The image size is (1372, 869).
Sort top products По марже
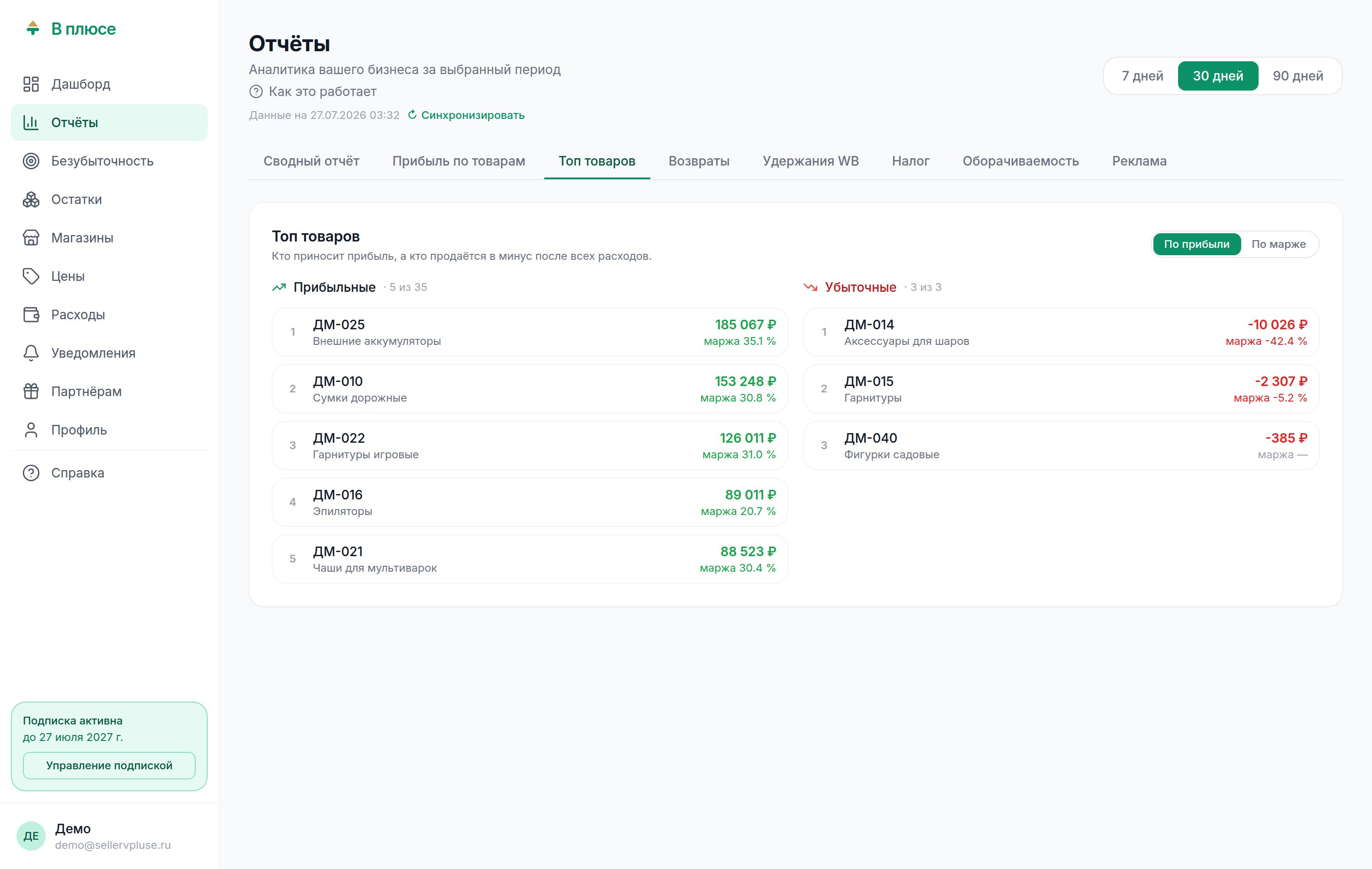(x=1278, y=244)
